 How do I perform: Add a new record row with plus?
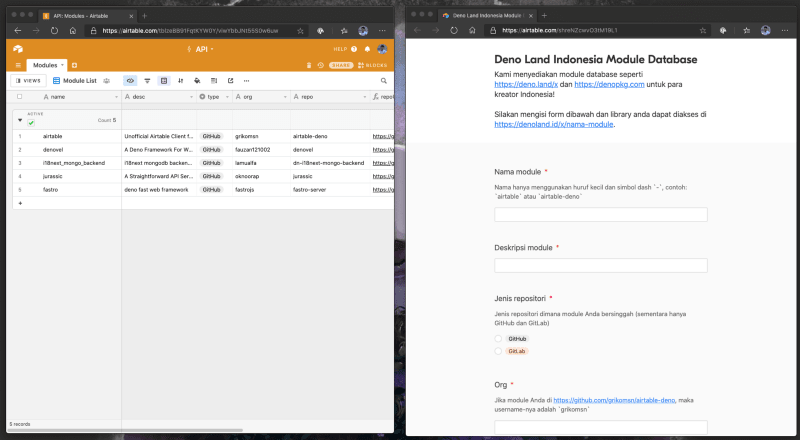20,203
